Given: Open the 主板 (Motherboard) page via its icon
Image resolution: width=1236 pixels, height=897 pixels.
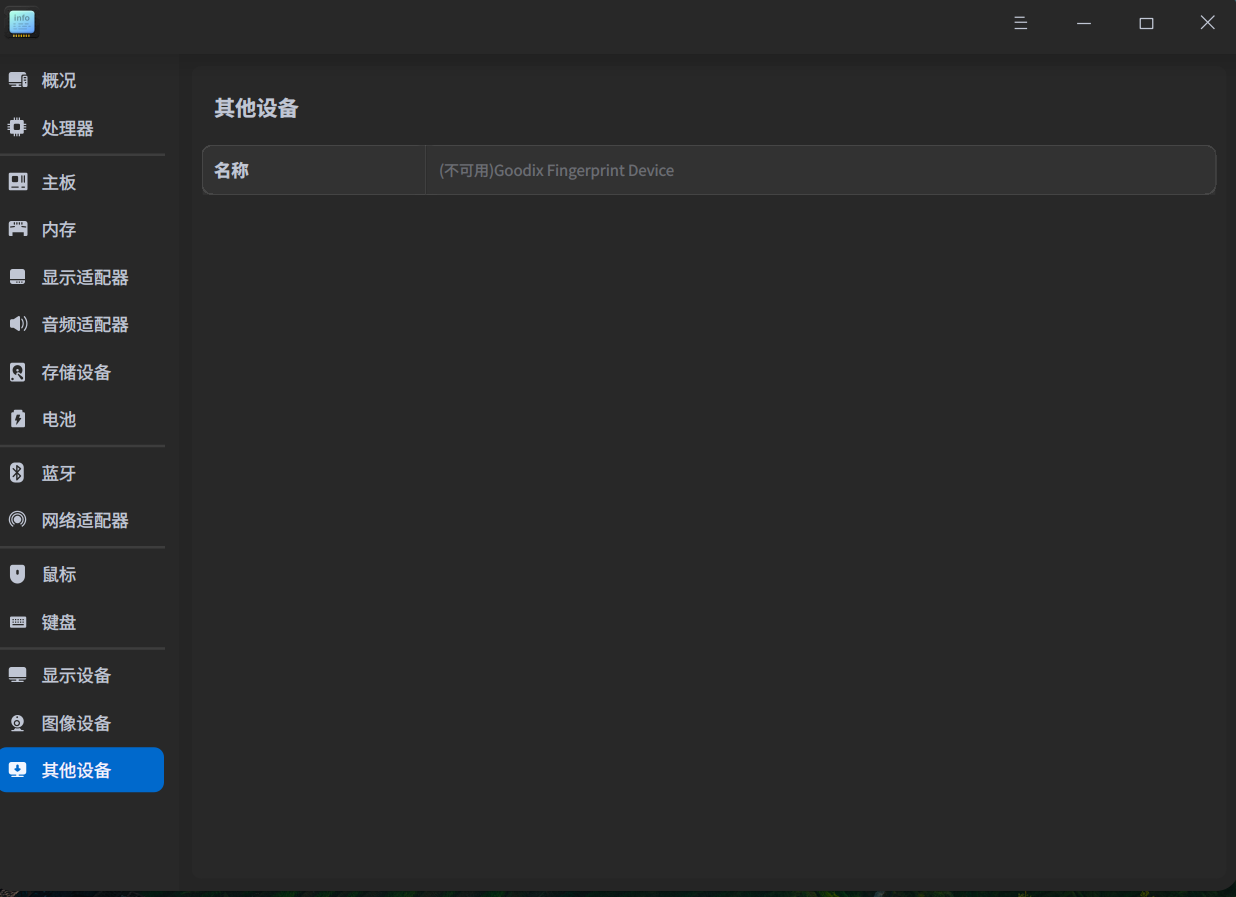Looking at the screenshot, I should (16, 182).
